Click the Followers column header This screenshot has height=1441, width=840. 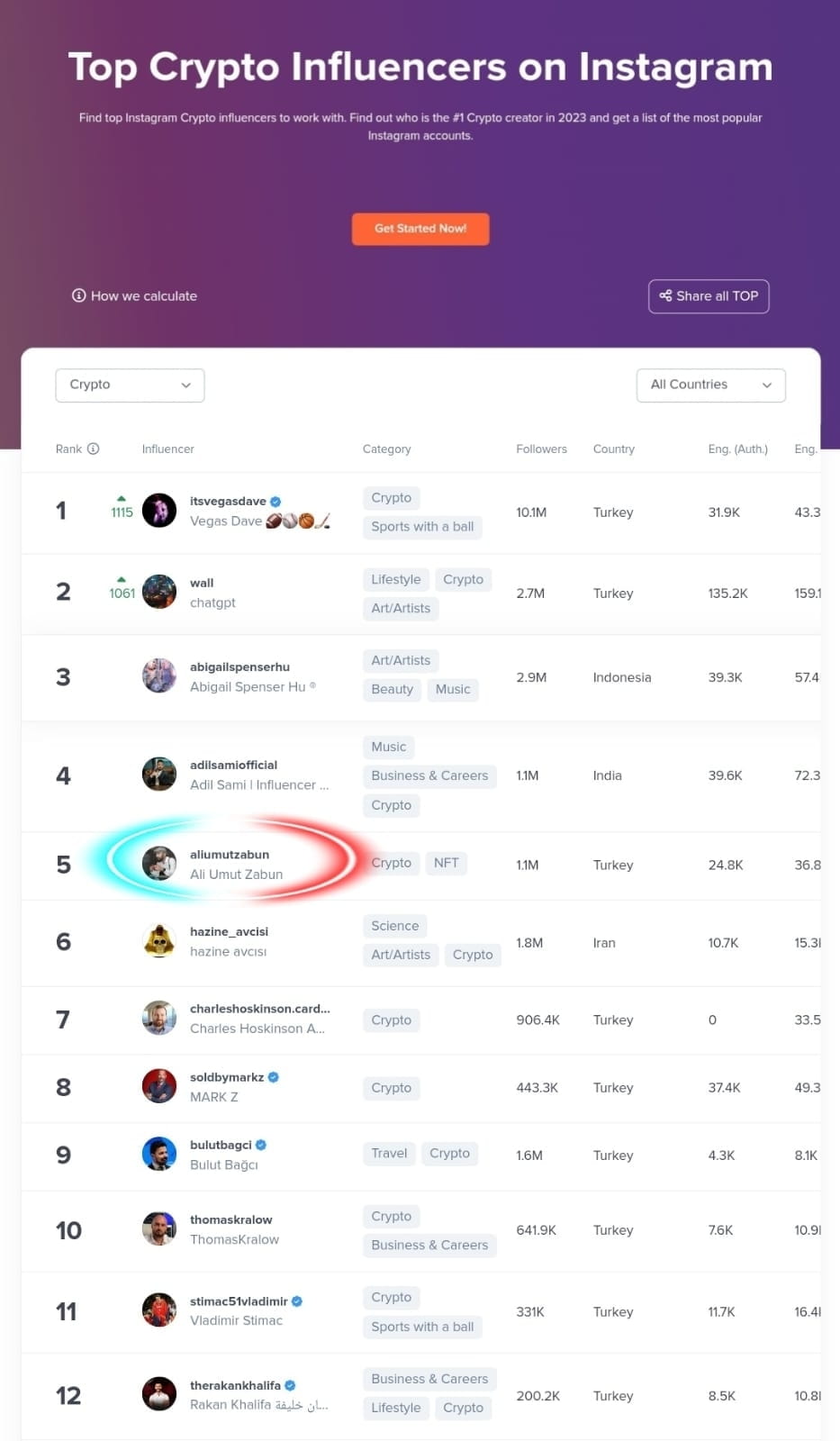(x=541, y=449)
